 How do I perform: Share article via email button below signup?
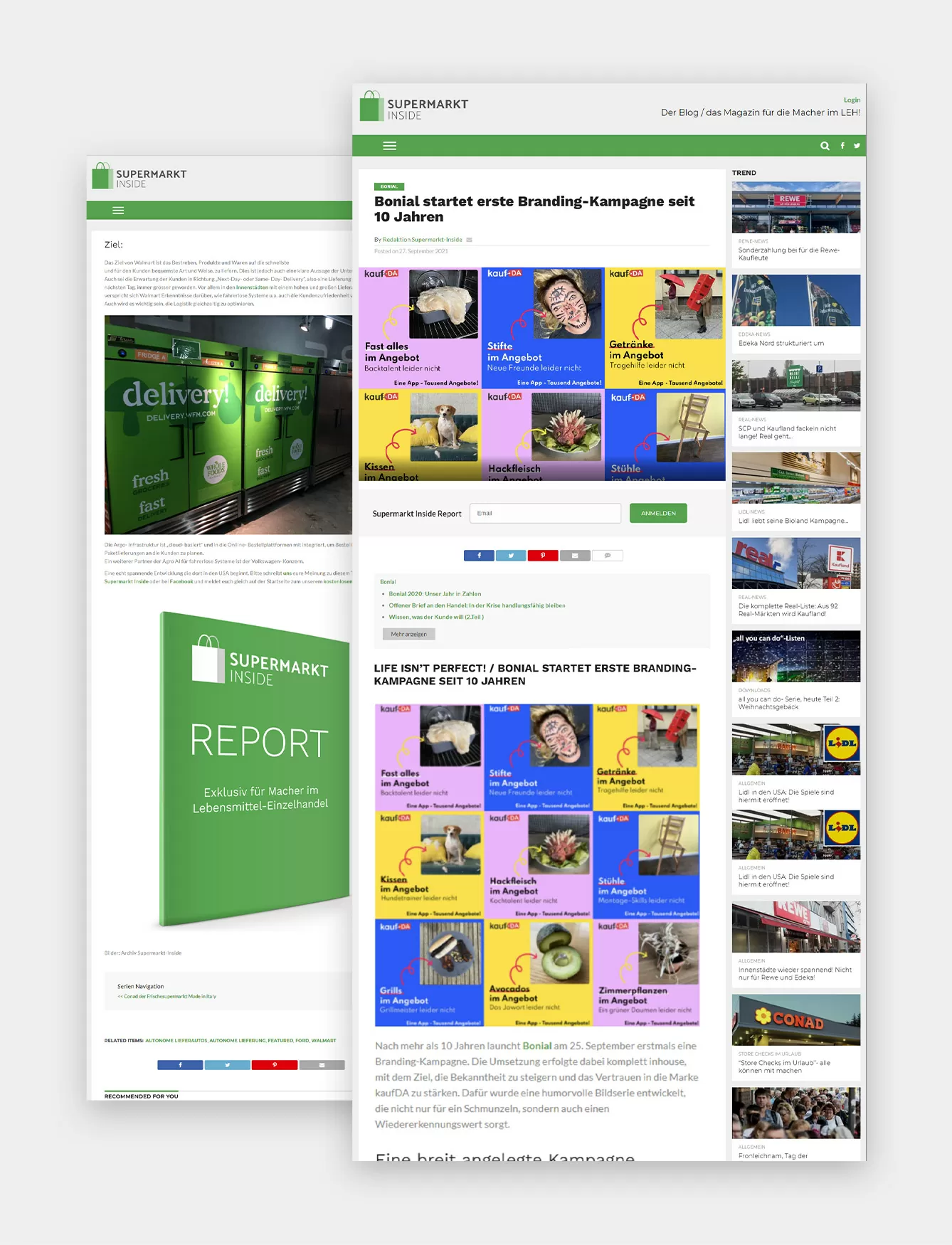click(x=575, y=556)
